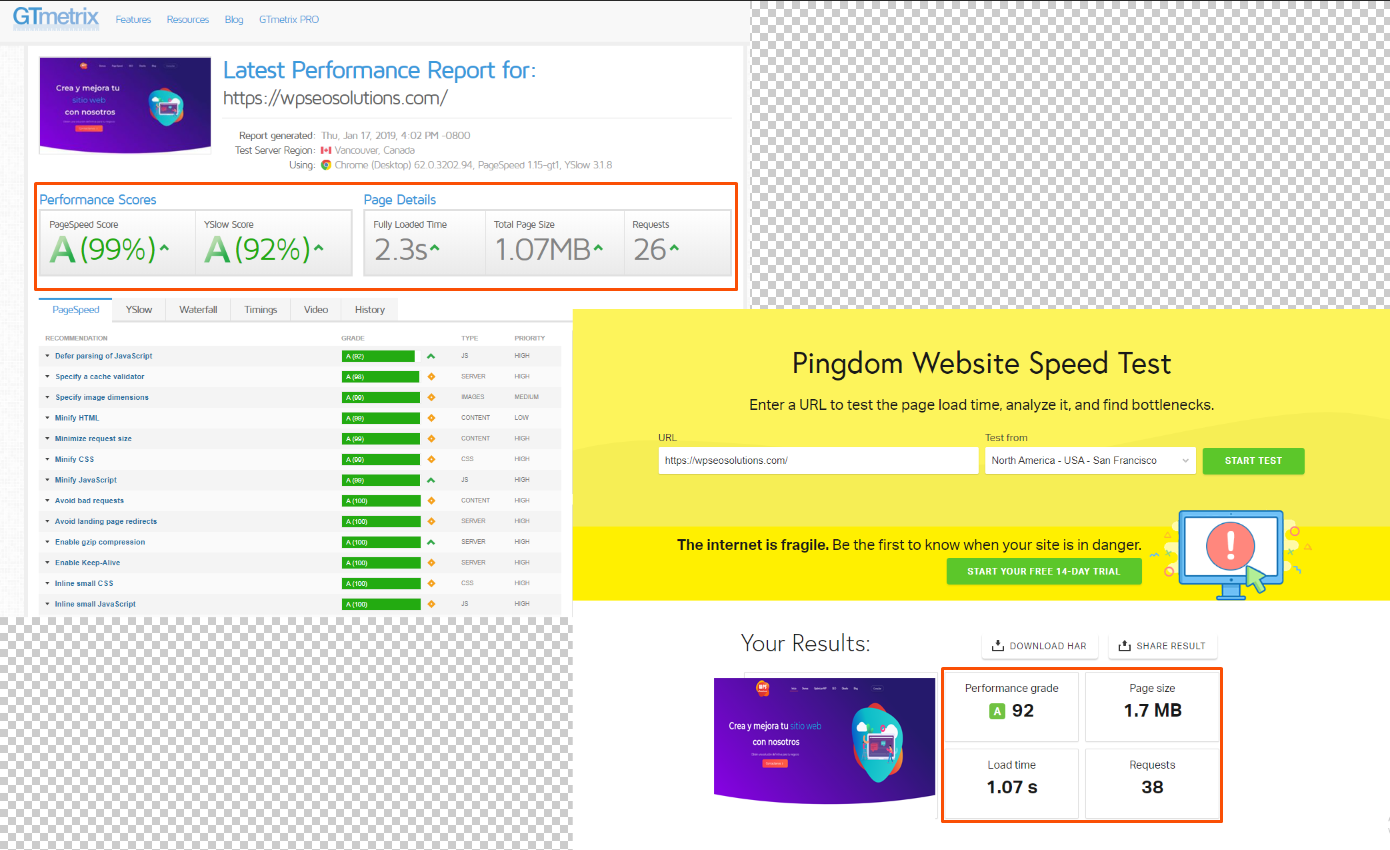
Task: Click the Pingdom Page size value 1.7 MB
Action: point(1153,711)
